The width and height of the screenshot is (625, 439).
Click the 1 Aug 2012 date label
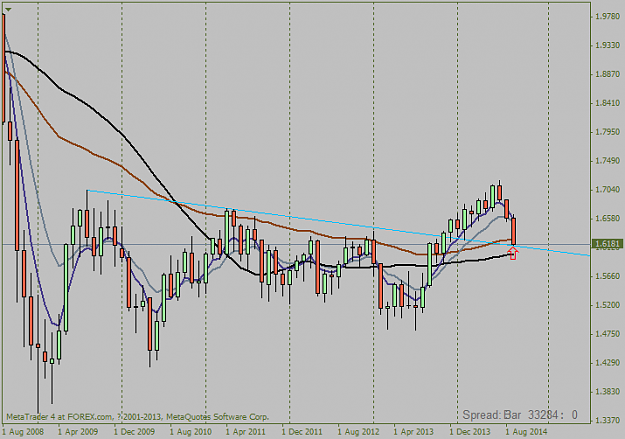pos(358,432)
